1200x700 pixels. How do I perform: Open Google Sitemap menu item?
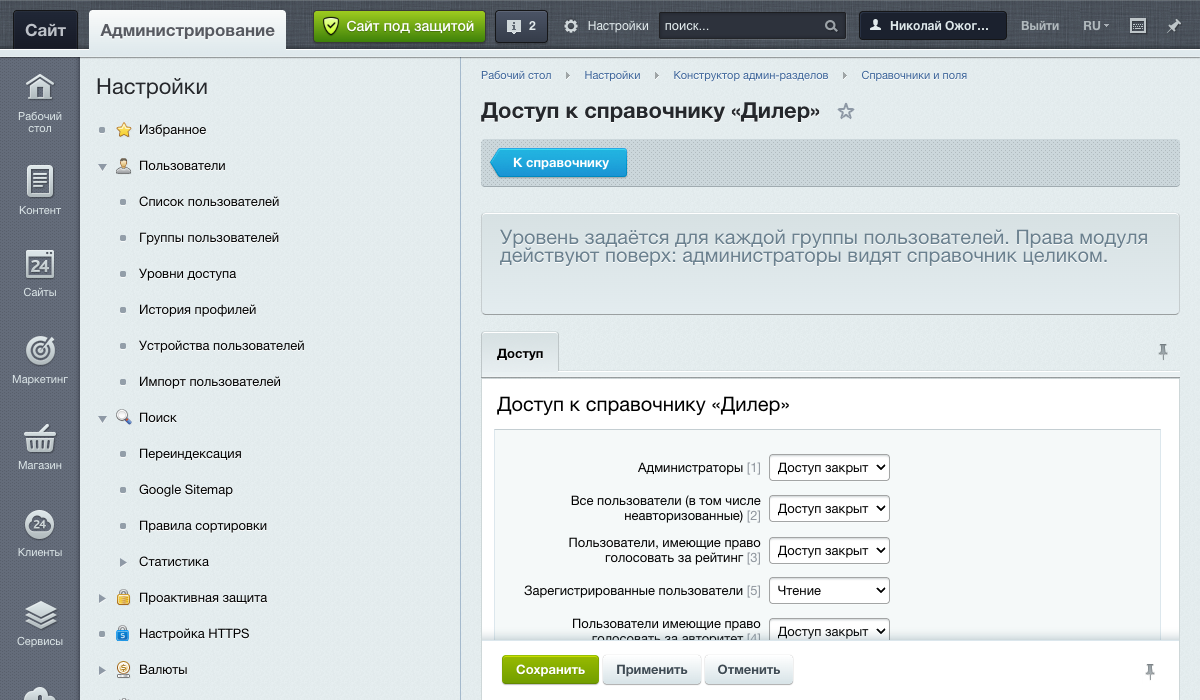click(186, 490)
